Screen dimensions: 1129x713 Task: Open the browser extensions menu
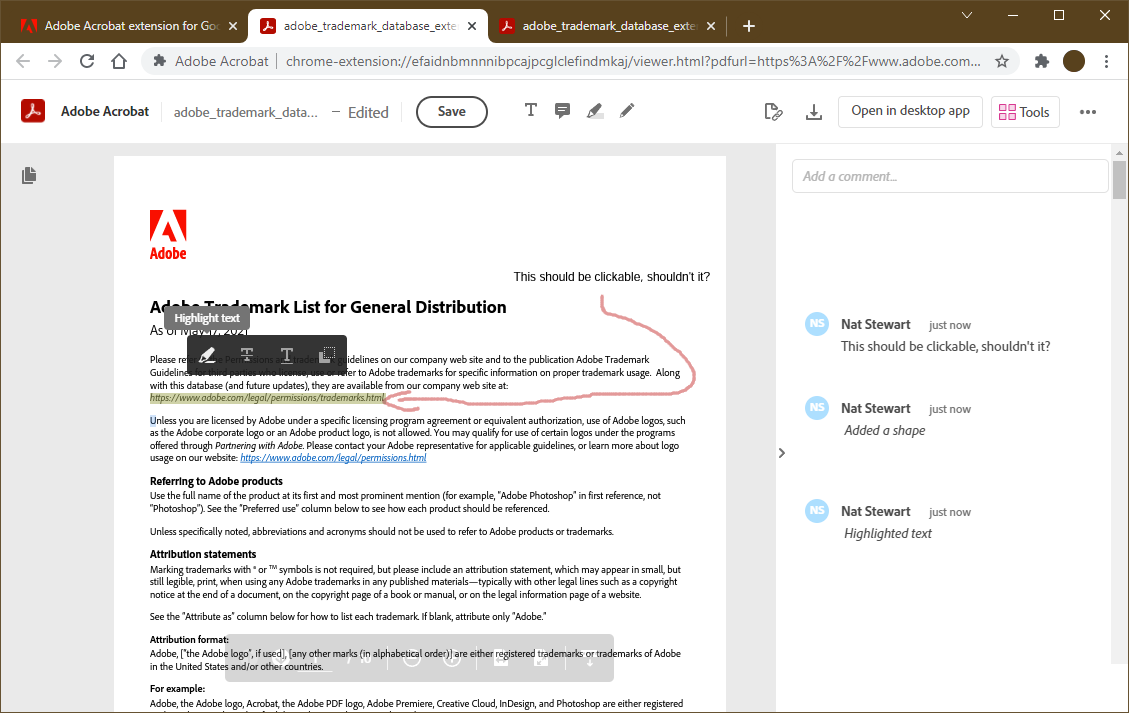[x=1040, y=60]
